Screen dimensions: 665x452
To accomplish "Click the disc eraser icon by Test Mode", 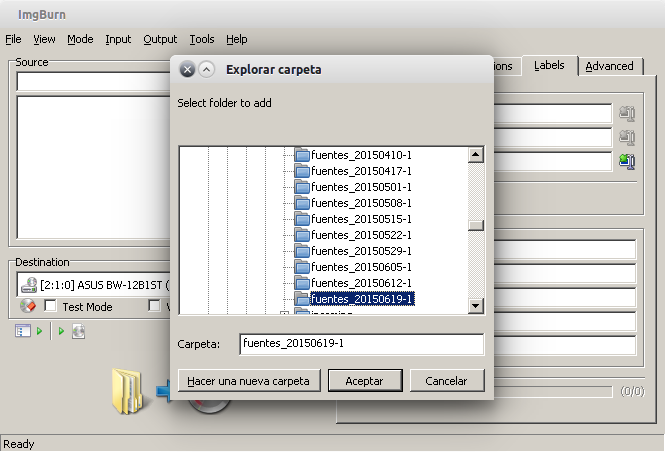I will click(x=28, y=306).
